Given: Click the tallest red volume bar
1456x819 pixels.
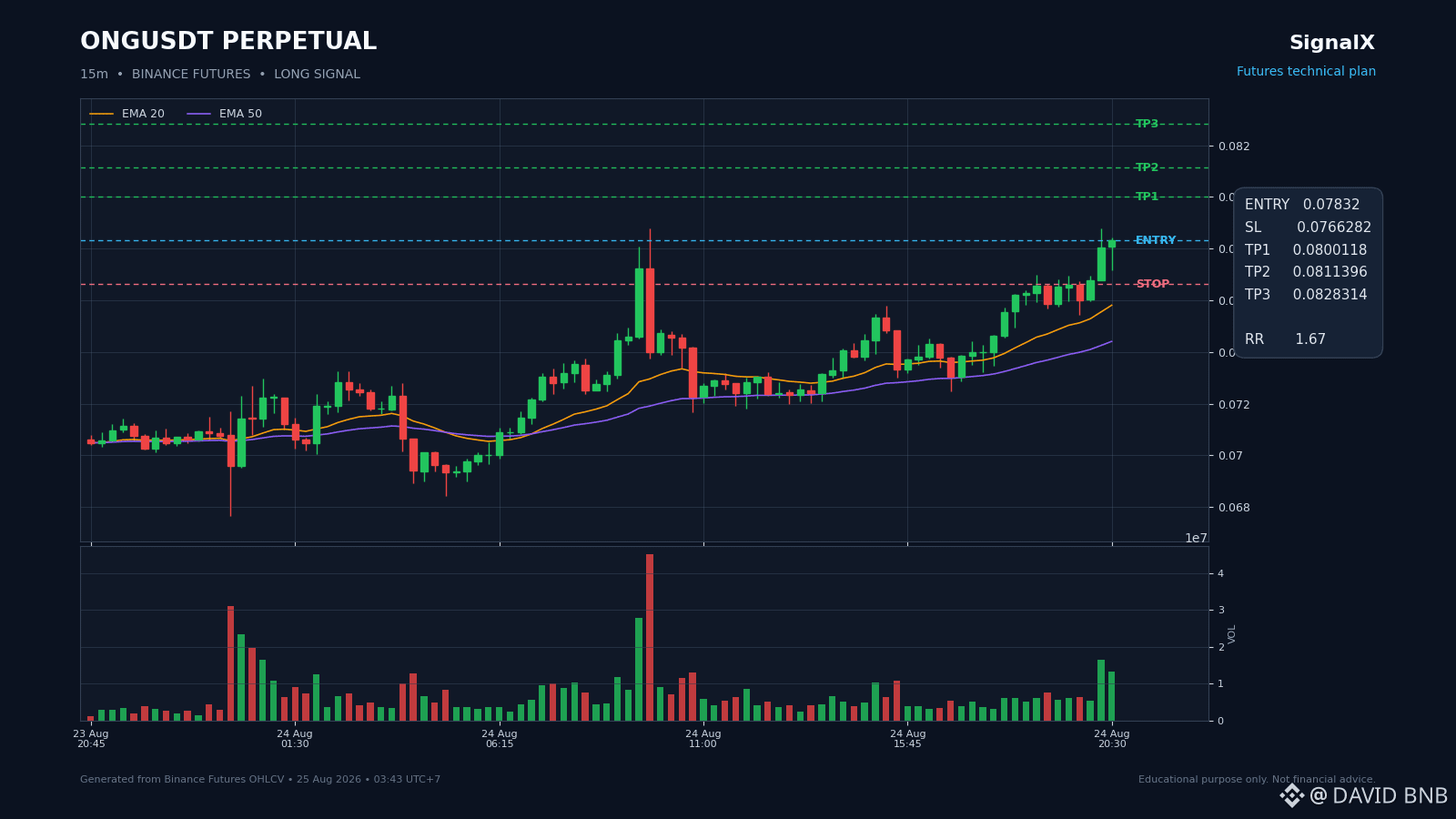Looking at the screenshot, I should [650, 637].
